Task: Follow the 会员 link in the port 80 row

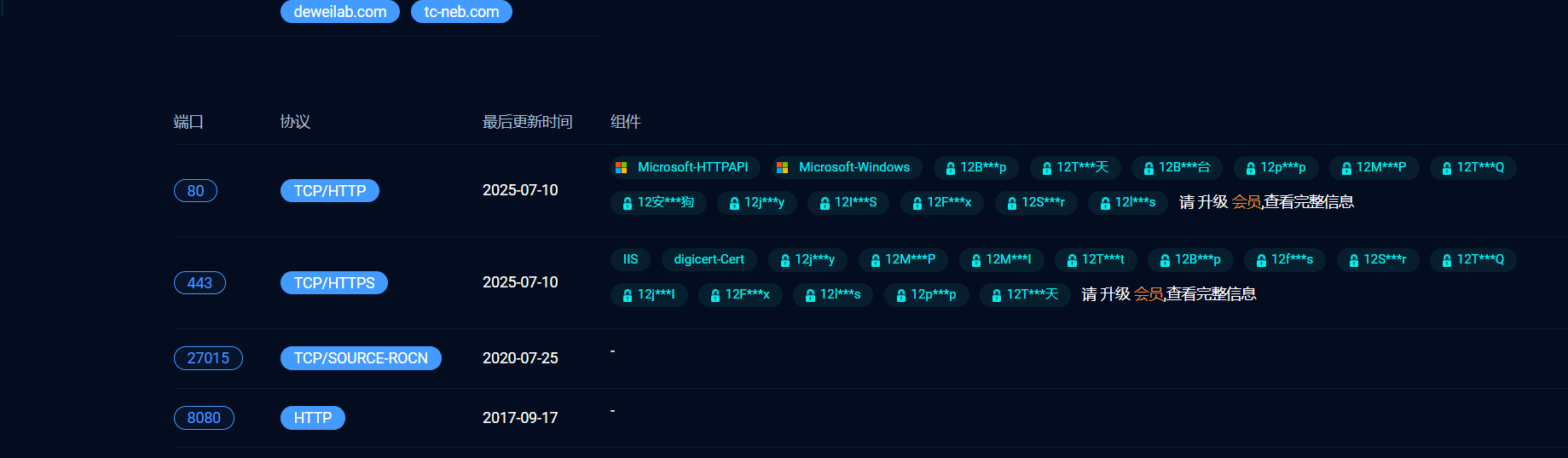Action: click(x=1246, y=202)
